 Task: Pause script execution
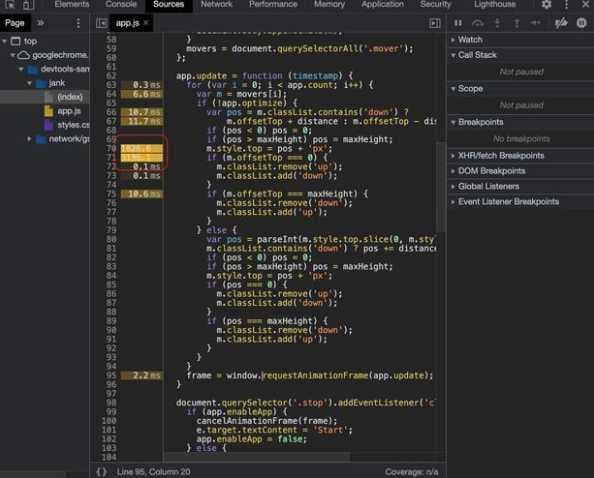(458, 23)
